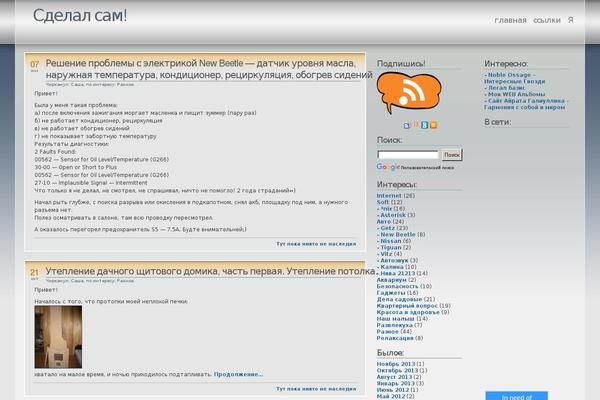Open the 'Дела садовые' category

click(399, 299)
